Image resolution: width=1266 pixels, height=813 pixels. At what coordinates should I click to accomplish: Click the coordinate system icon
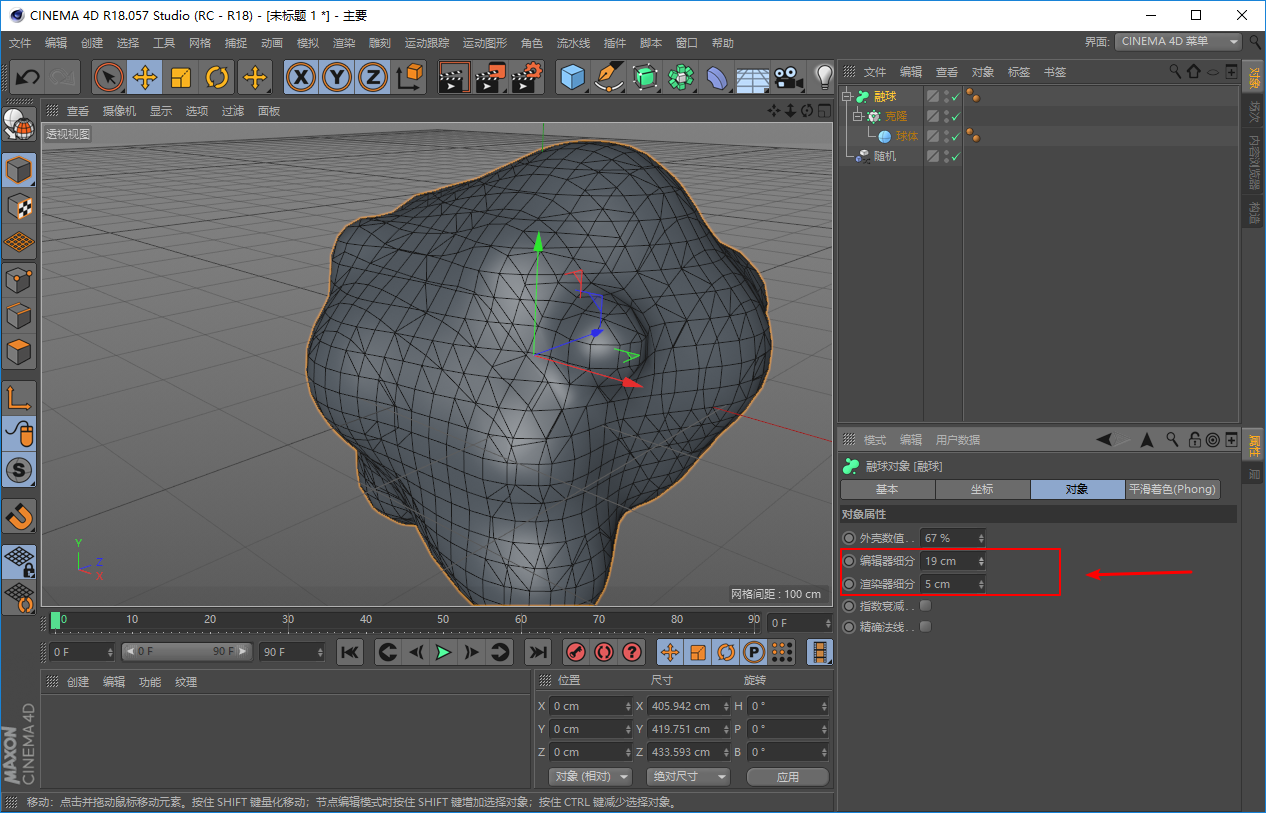click(x=409, y=77)
